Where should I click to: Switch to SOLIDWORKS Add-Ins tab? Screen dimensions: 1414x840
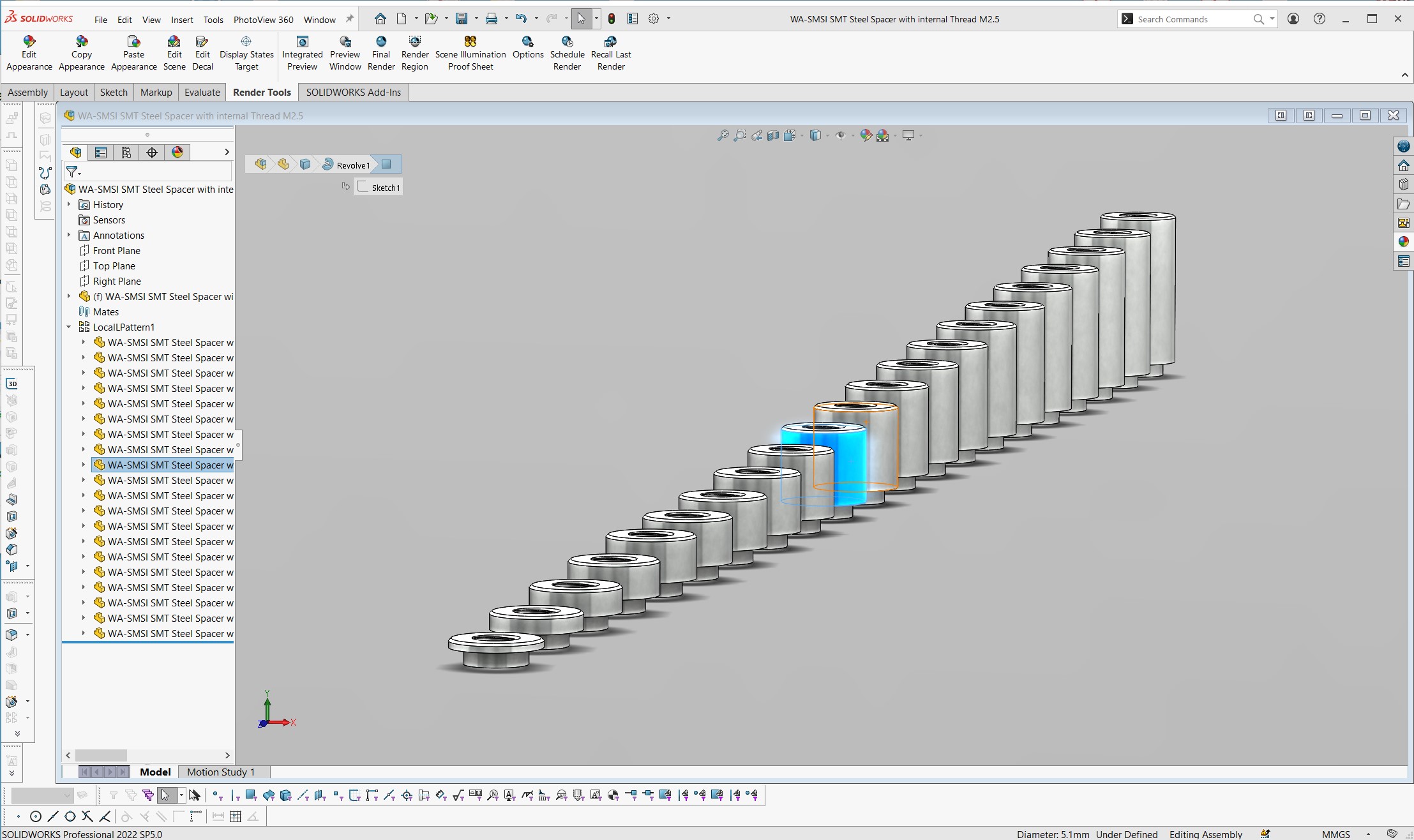tap(354, 92)
